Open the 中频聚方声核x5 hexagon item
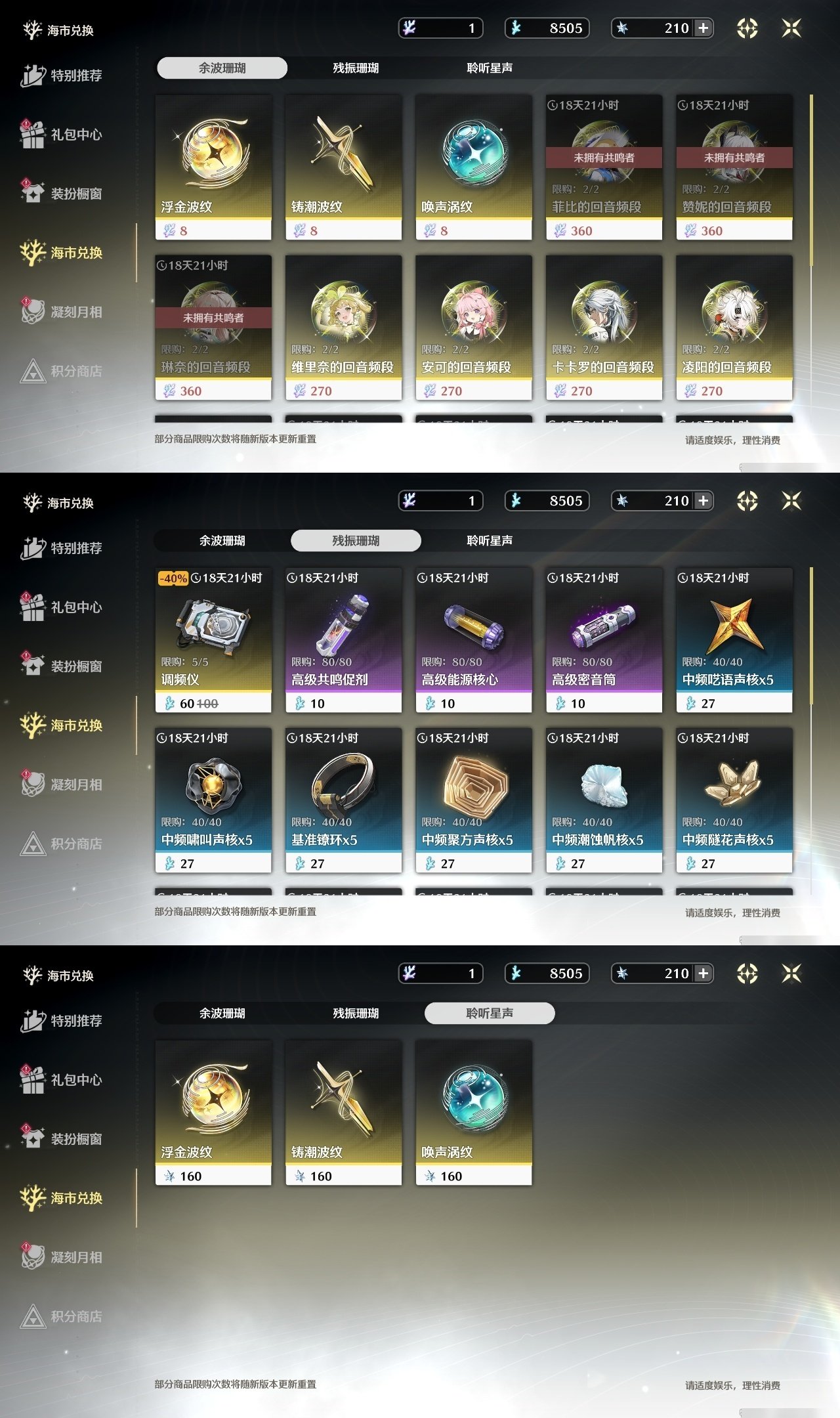Screen dimensions: 840x1418 tap(474, 800)
